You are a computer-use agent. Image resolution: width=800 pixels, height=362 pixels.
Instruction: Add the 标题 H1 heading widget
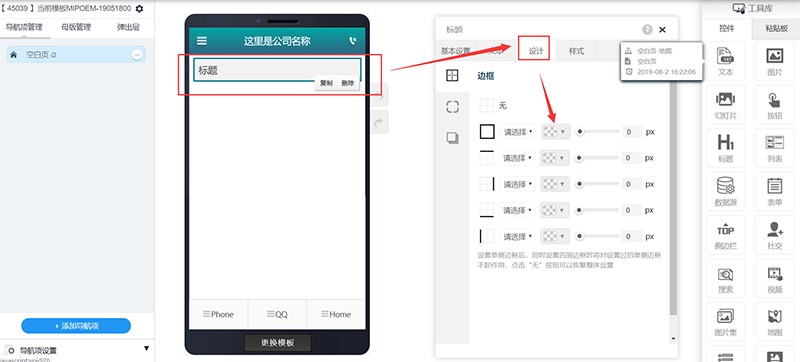(x=725, y=148)
